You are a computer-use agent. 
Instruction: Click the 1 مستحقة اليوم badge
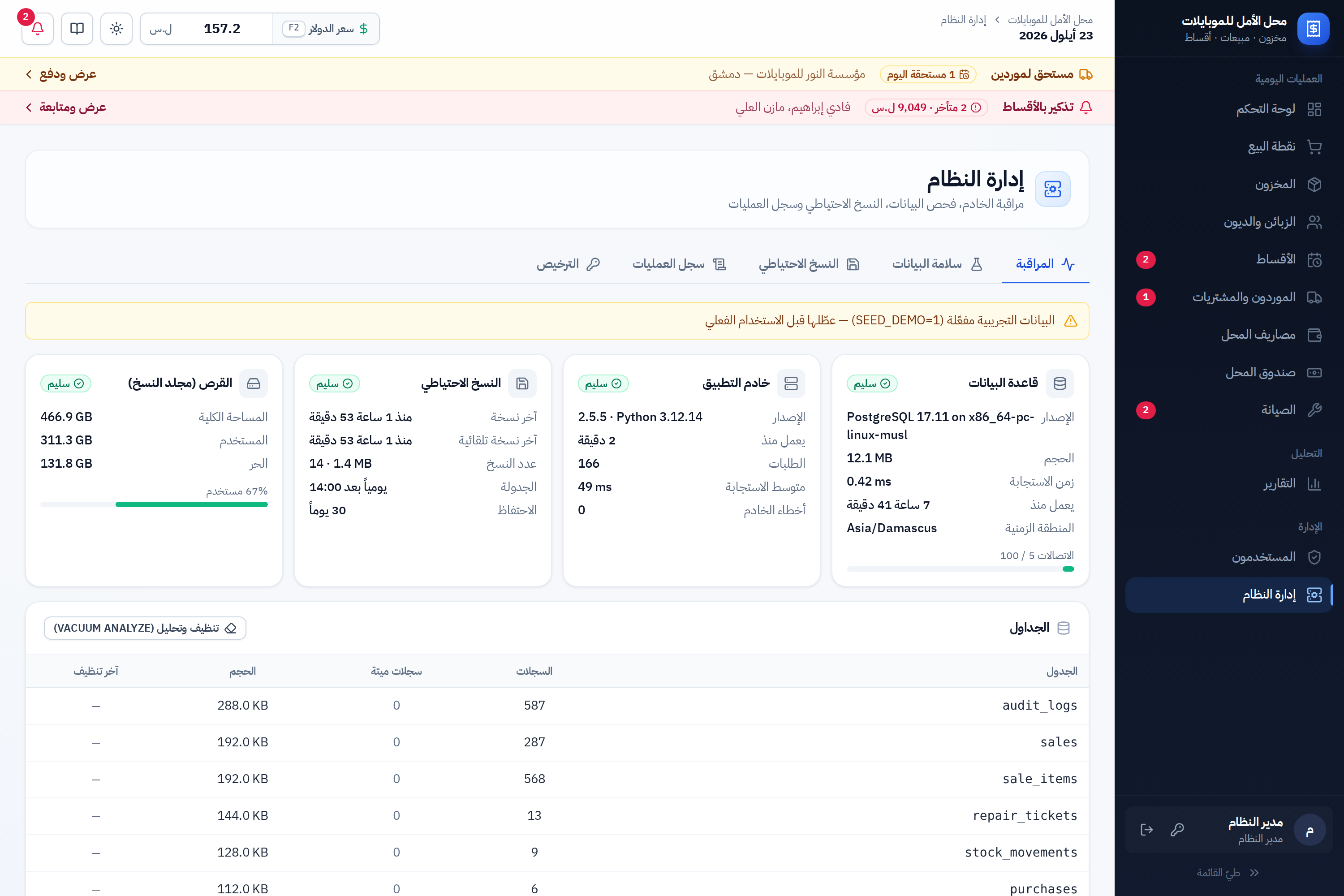[928, 74]
